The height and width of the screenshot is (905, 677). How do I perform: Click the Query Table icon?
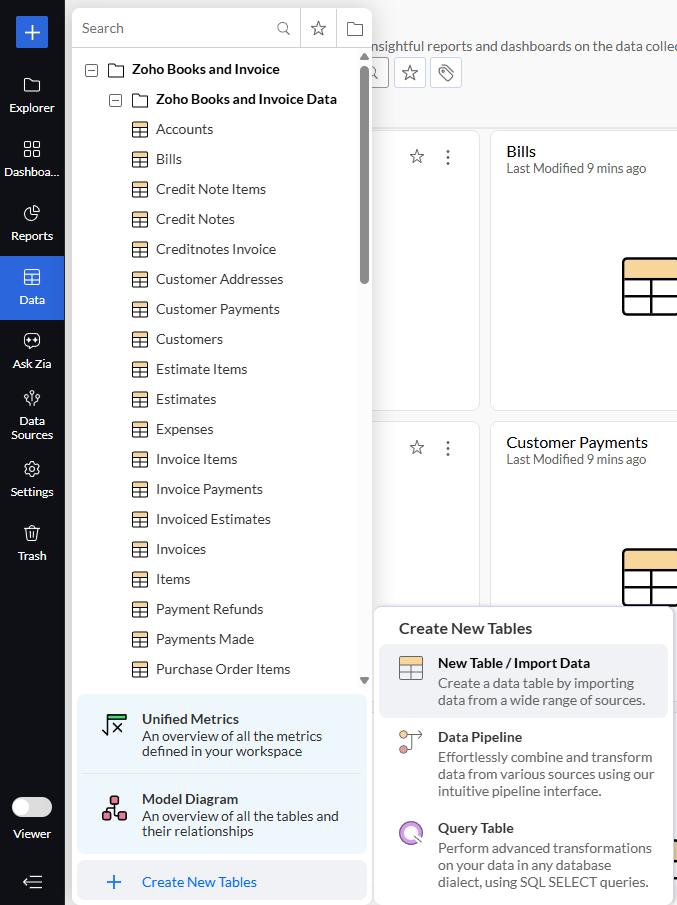[x=411, y=833]
